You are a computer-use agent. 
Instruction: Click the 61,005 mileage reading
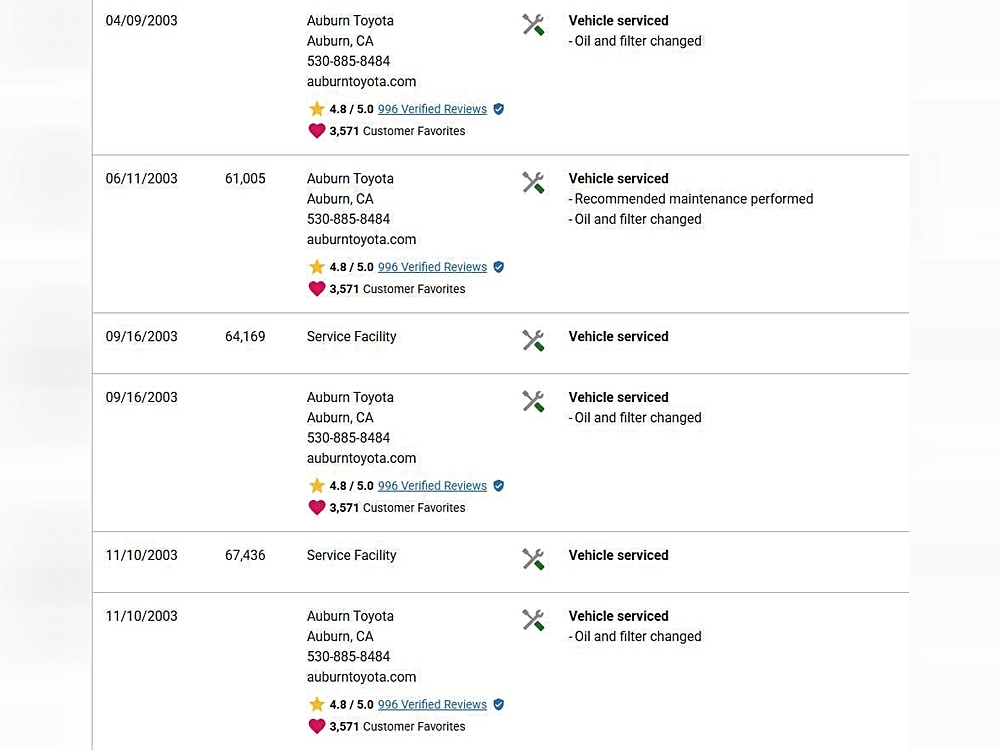pyautogui.click(x=245, y=179)
